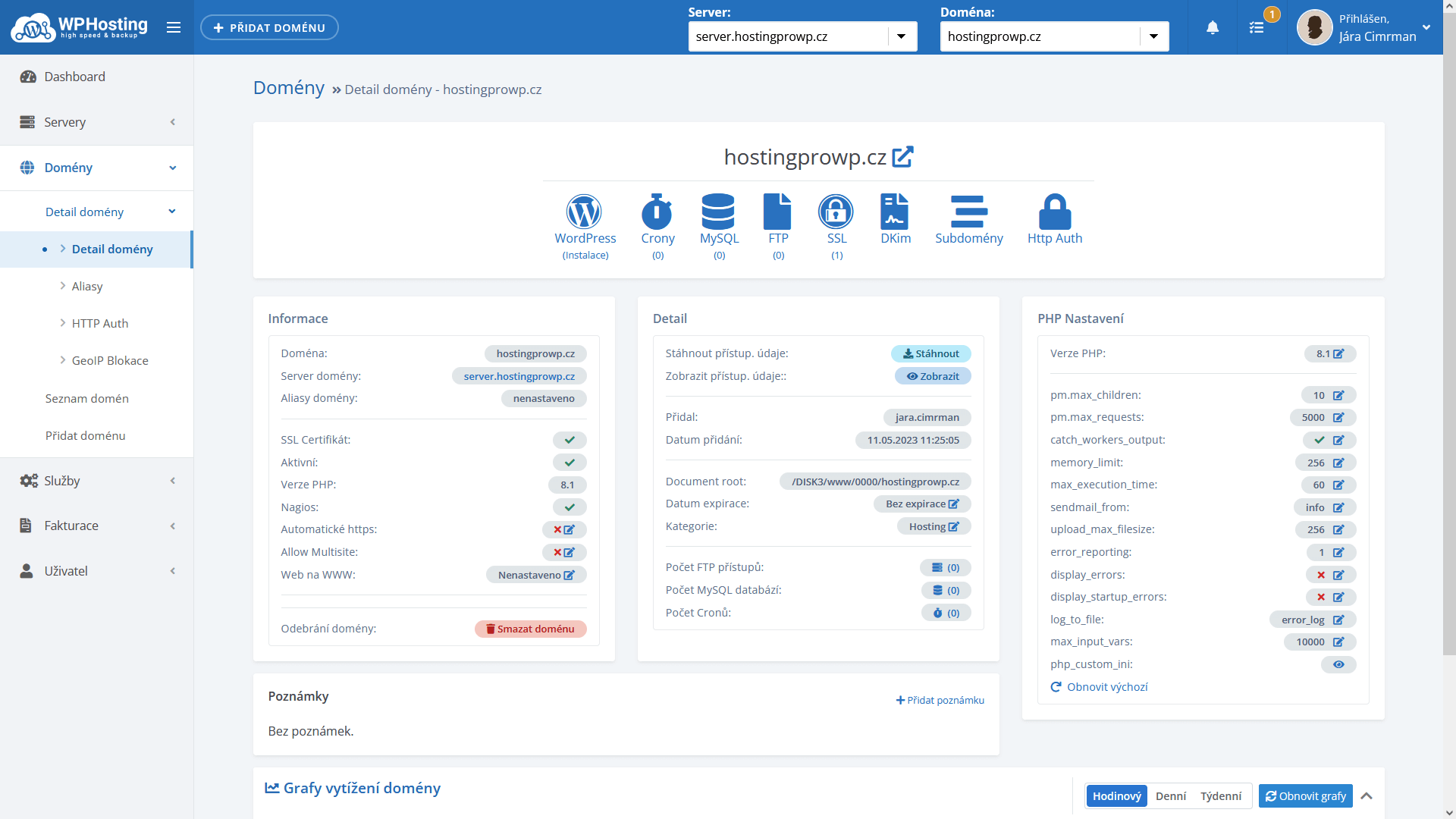Click the Přidat poznámku link
This screenshot has height=819, width=1456.
coord(940,700)
